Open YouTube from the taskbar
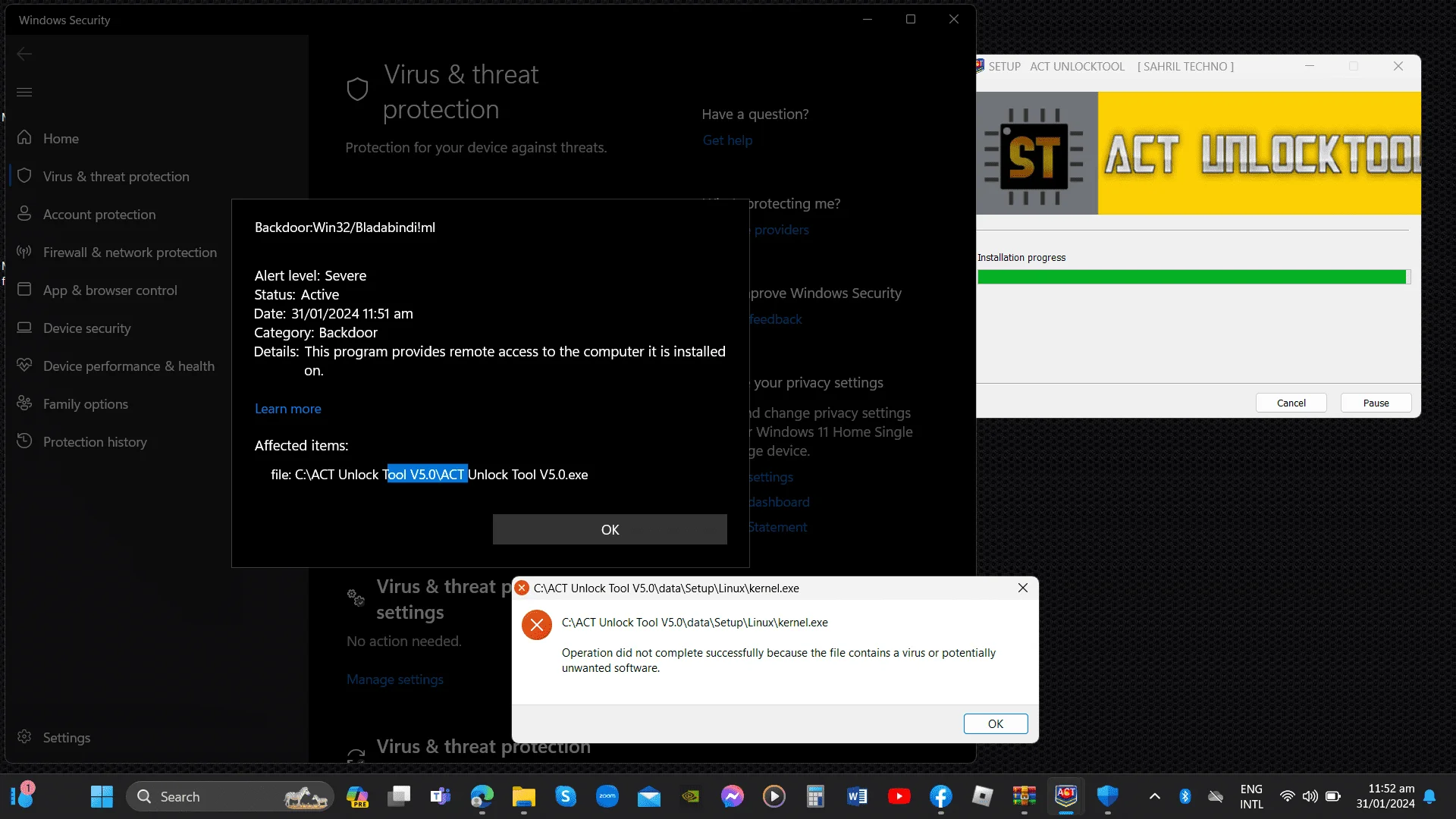The height and width of the screenshot is (819, 1456). [x=899, y=796]
